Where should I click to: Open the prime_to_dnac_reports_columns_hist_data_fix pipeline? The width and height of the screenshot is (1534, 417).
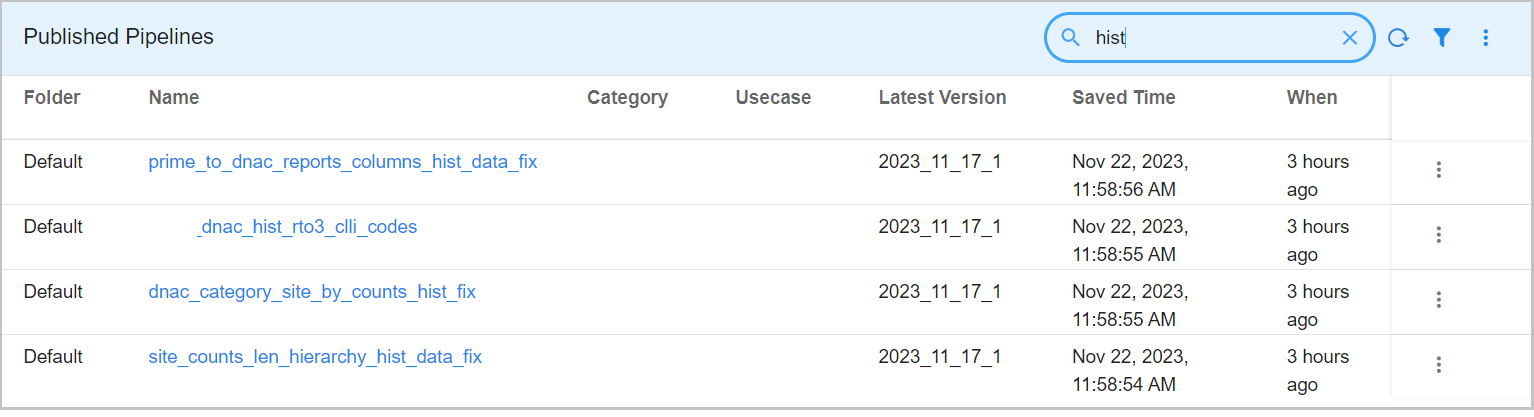pos(343,162)
